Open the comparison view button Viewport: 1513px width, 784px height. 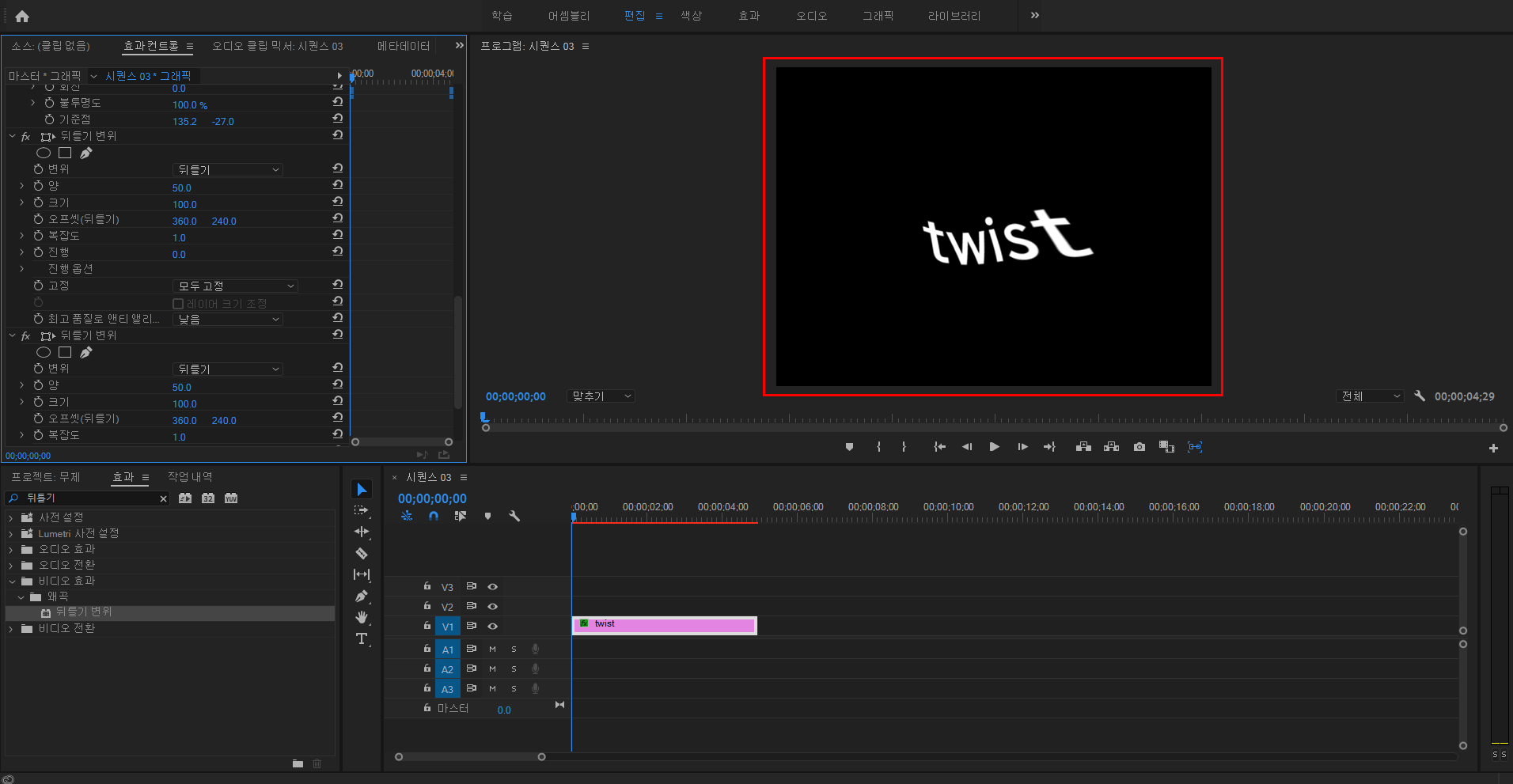coord(1166,447)
